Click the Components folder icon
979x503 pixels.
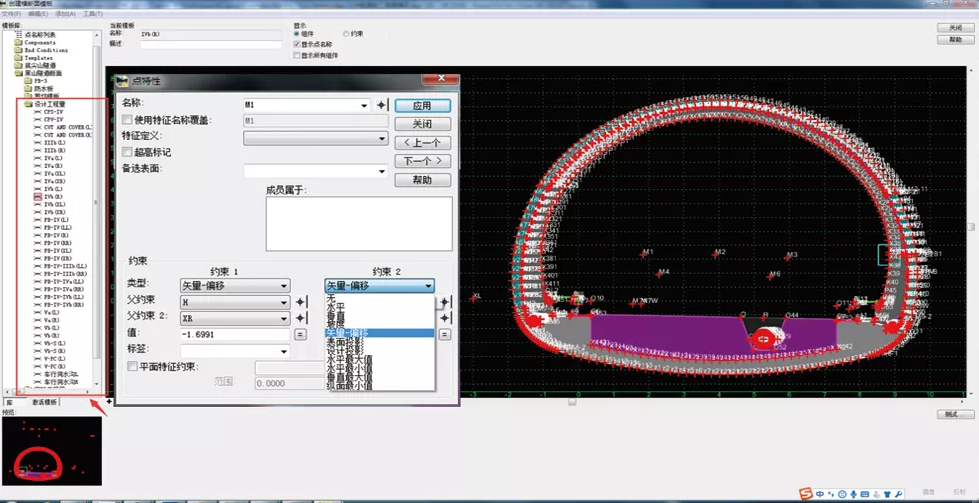18,42
